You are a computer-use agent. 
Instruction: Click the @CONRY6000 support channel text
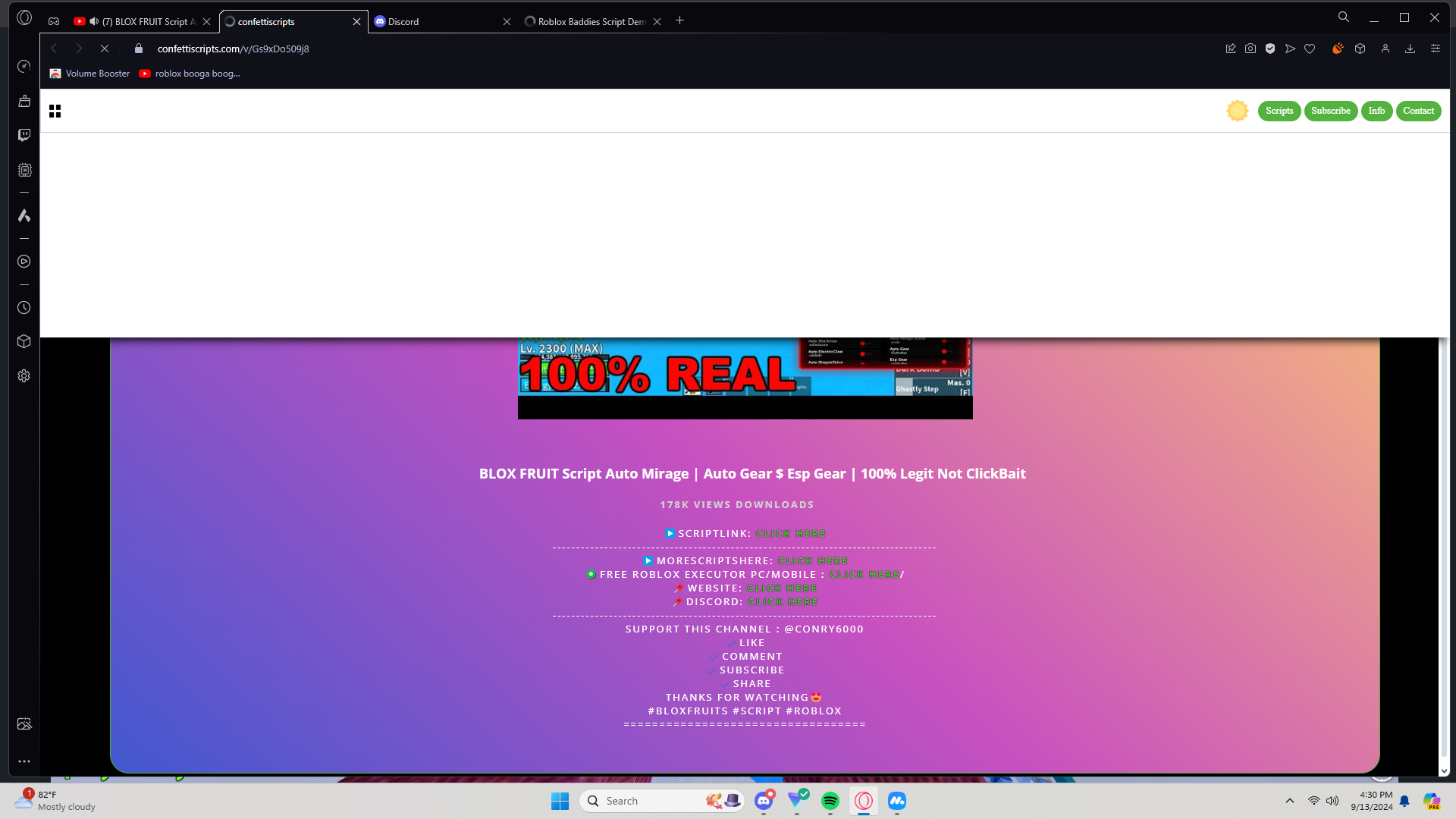pyautogui.click(x=824, y=629)
